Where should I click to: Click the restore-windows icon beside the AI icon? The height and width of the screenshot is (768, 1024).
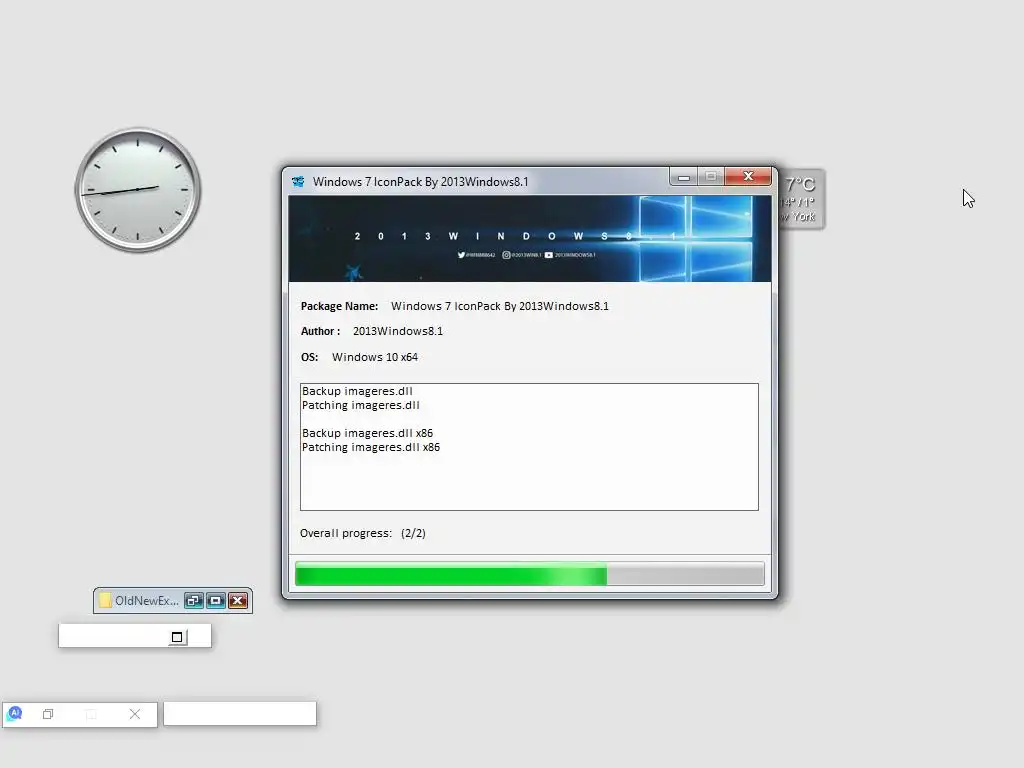pyautogui.click(x=48, y=714)
